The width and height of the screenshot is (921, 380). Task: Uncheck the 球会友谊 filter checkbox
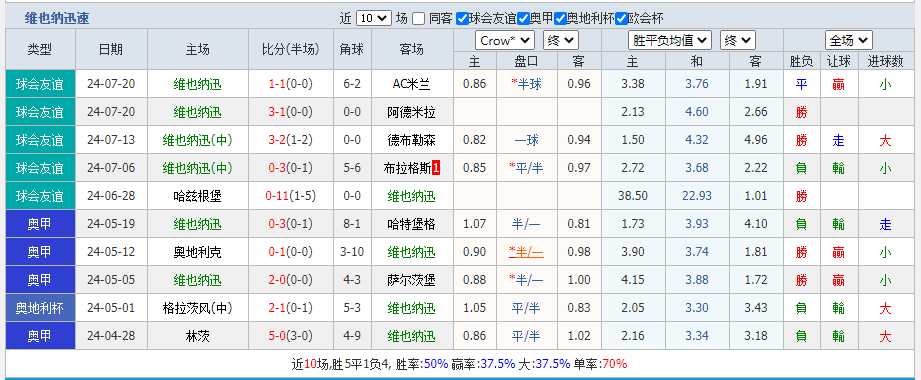point(462,18)
